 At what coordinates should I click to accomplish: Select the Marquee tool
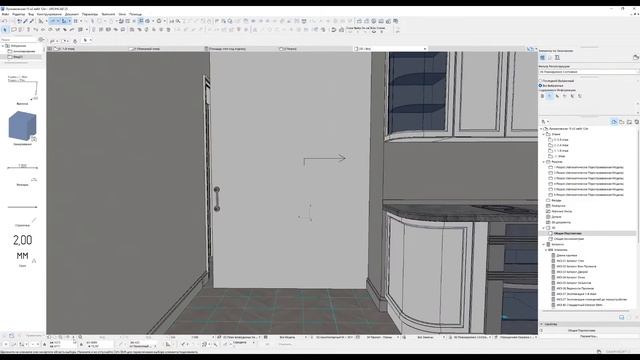click(13, 29)
